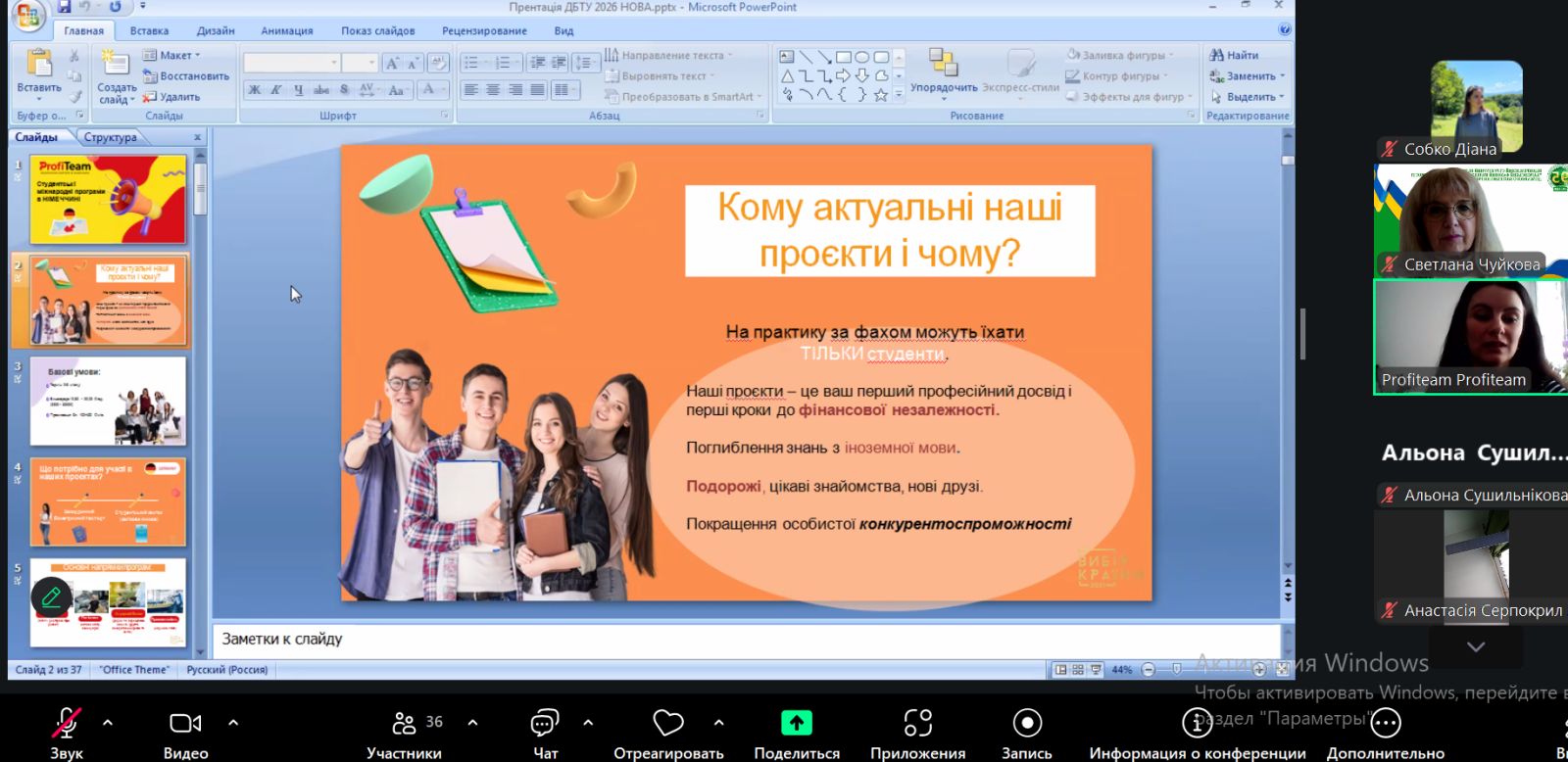Open the Дополнительно more options menu

(1385, 724)
